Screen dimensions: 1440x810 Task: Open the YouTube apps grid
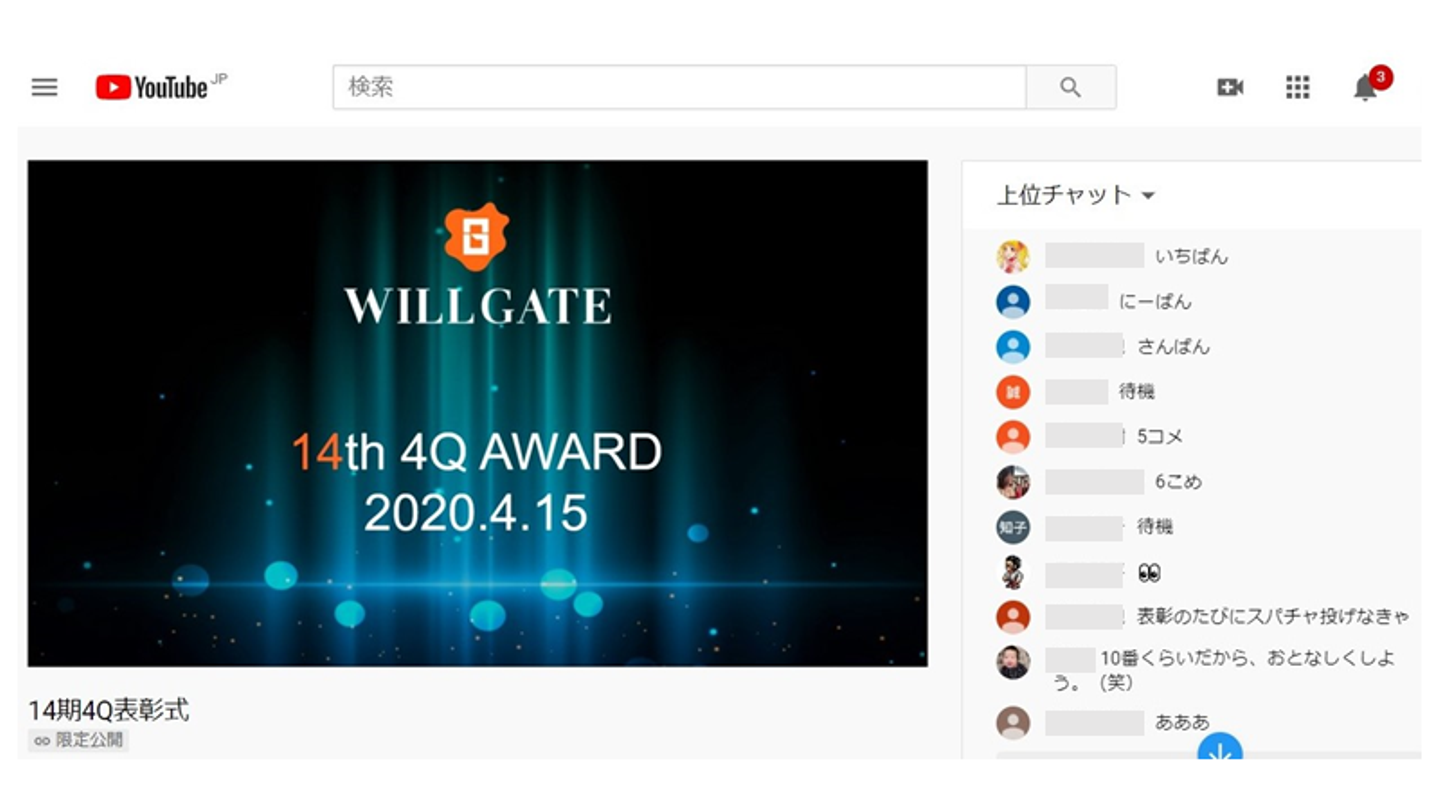pyautogui.click(x=1297, y=87)
